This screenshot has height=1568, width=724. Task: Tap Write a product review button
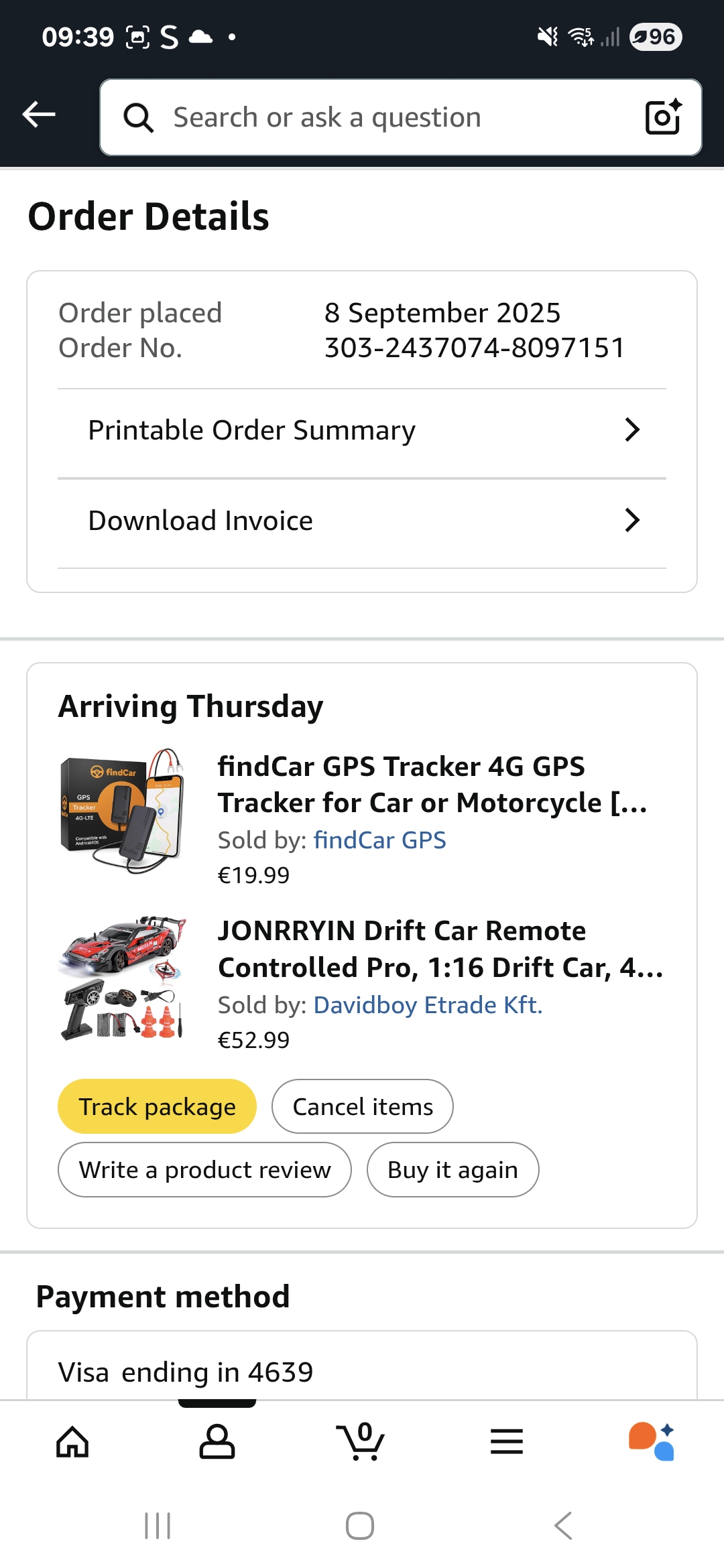204,1170
